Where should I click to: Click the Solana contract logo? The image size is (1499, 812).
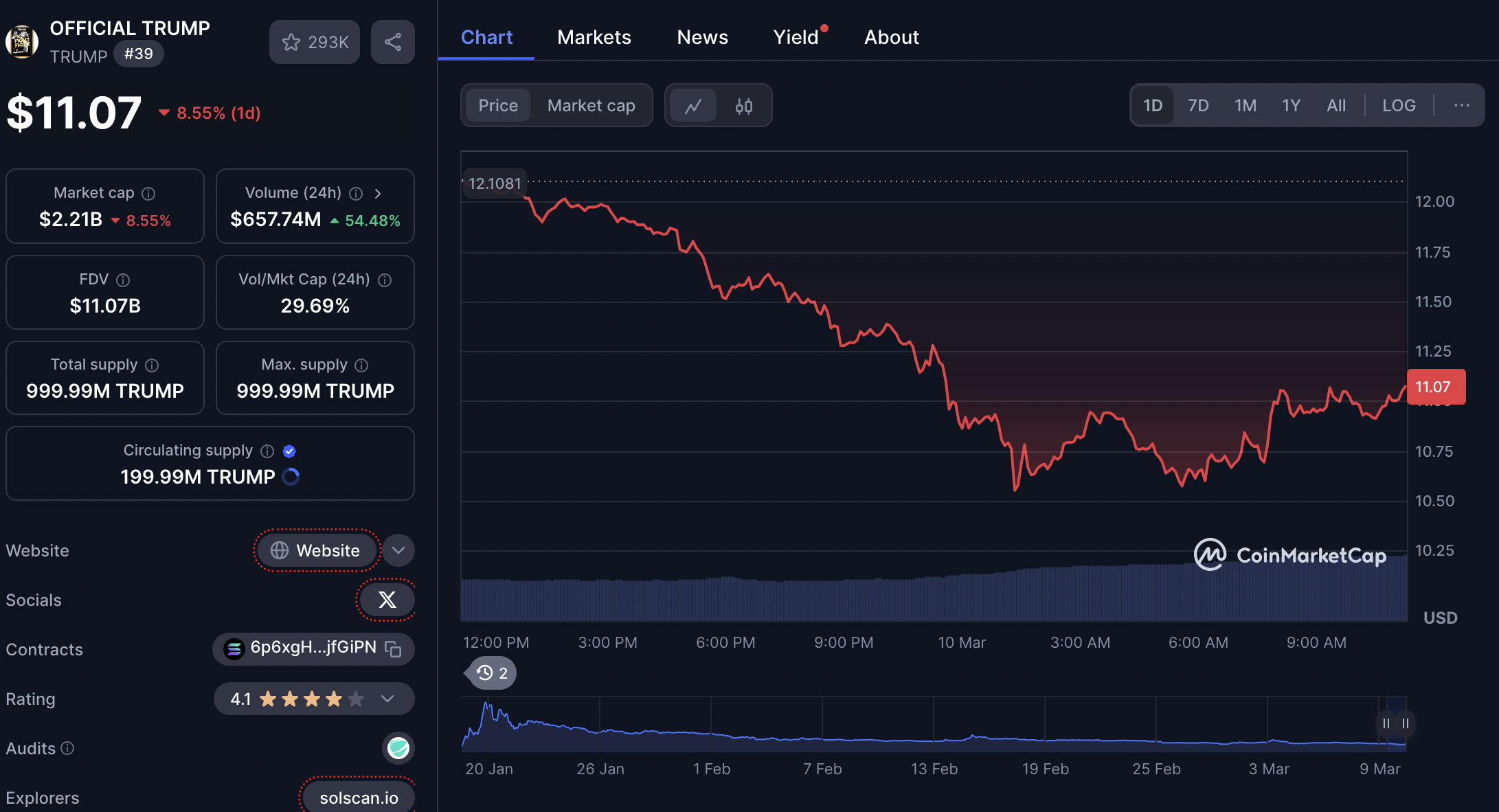coord(234,649)
